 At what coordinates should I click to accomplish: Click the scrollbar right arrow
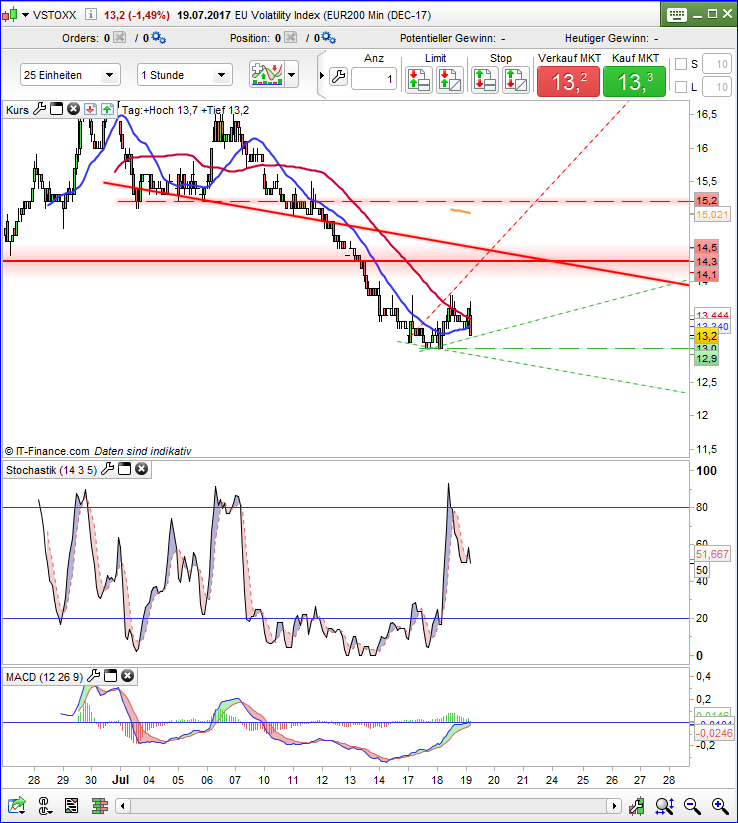point(614,805)
